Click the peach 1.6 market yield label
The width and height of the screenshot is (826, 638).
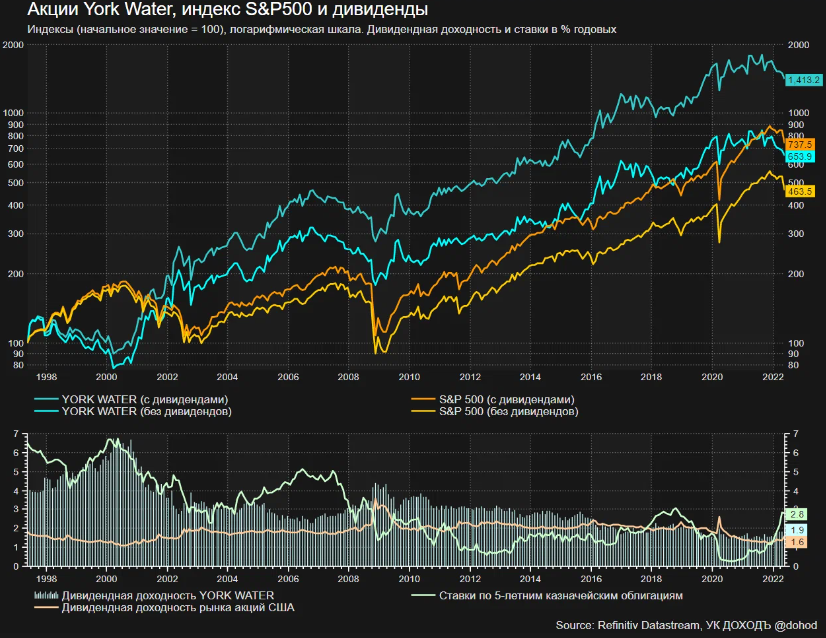797,541
